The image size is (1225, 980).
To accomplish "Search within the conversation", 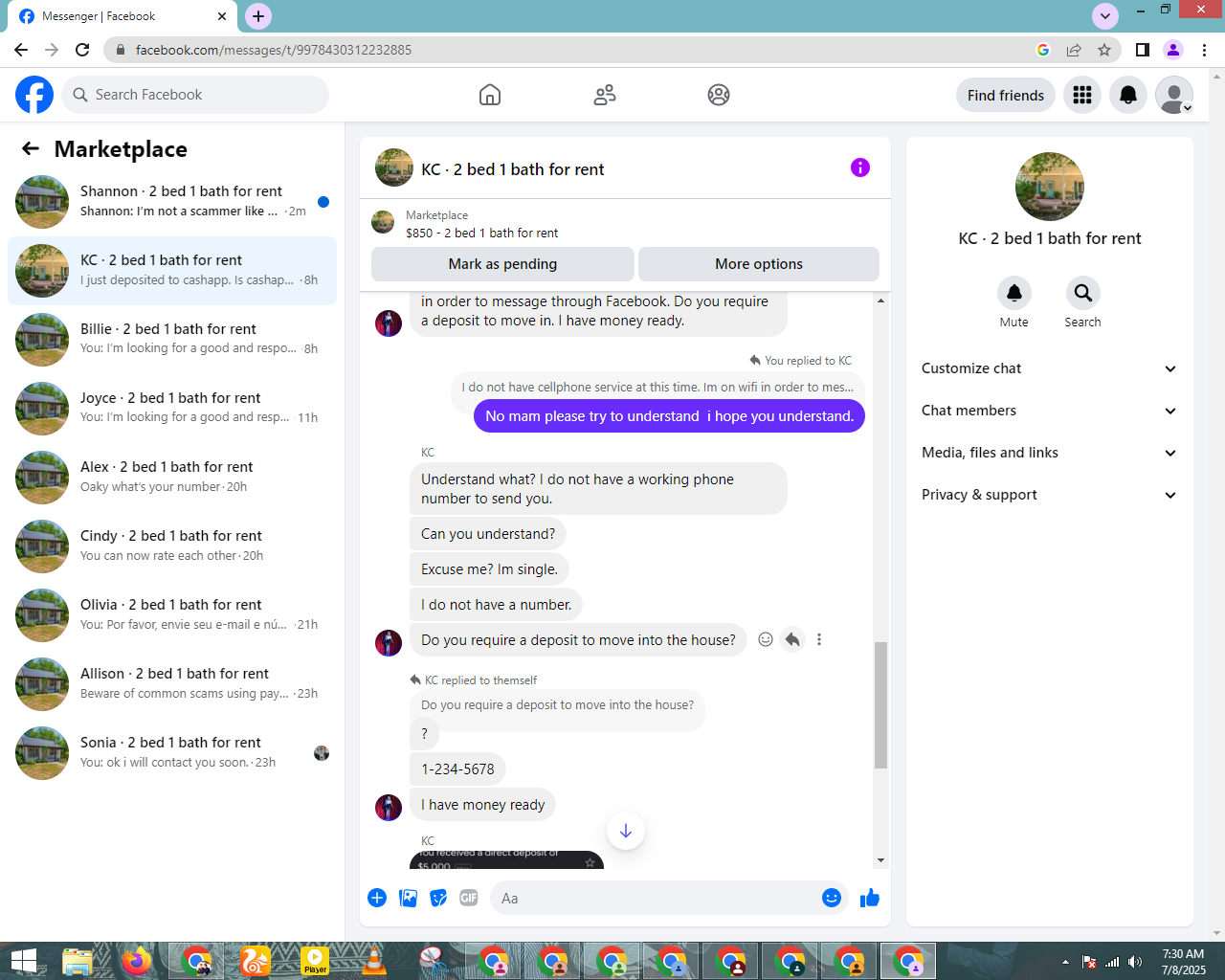I will point(1083,293).
